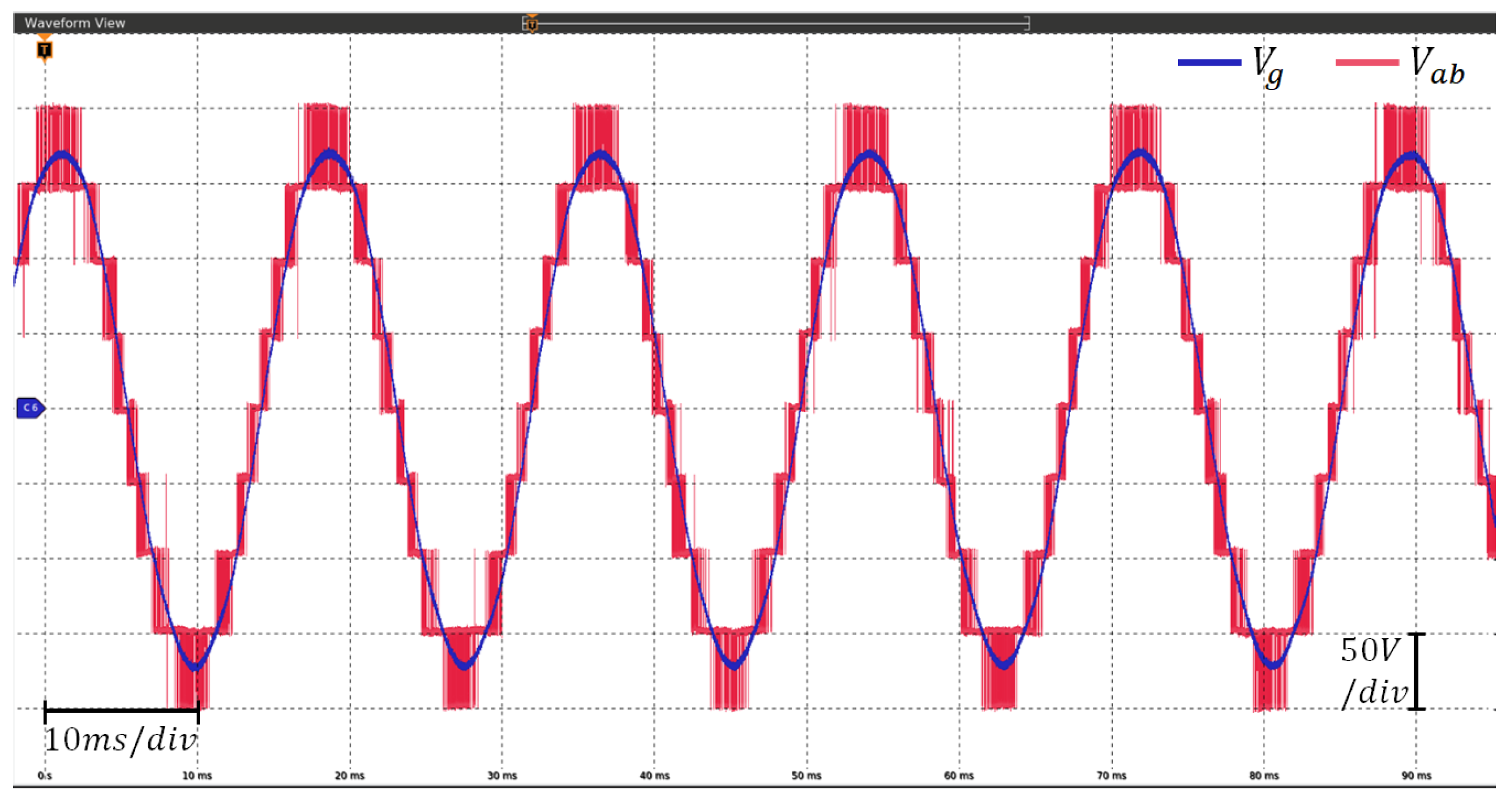Click the Waveform View title label

coord(75,23)
